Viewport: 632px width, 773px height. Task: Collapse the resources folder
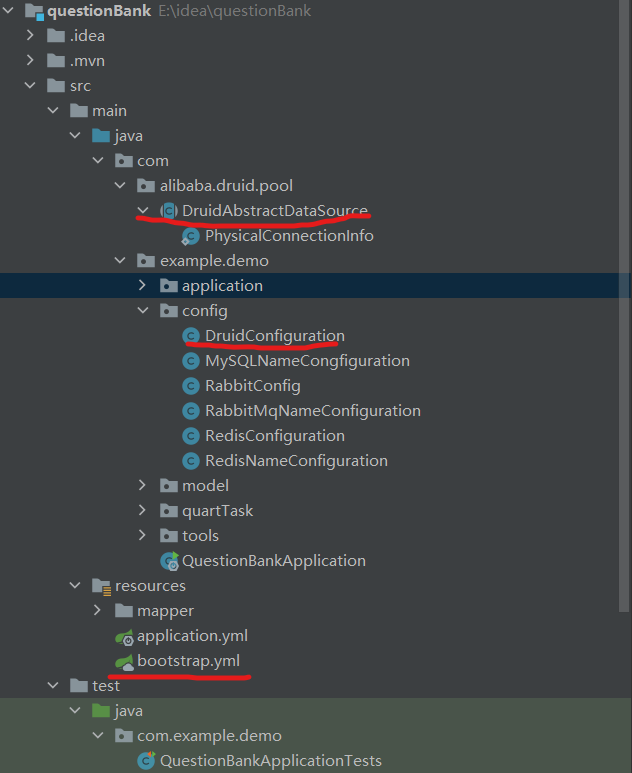point(75,585)
